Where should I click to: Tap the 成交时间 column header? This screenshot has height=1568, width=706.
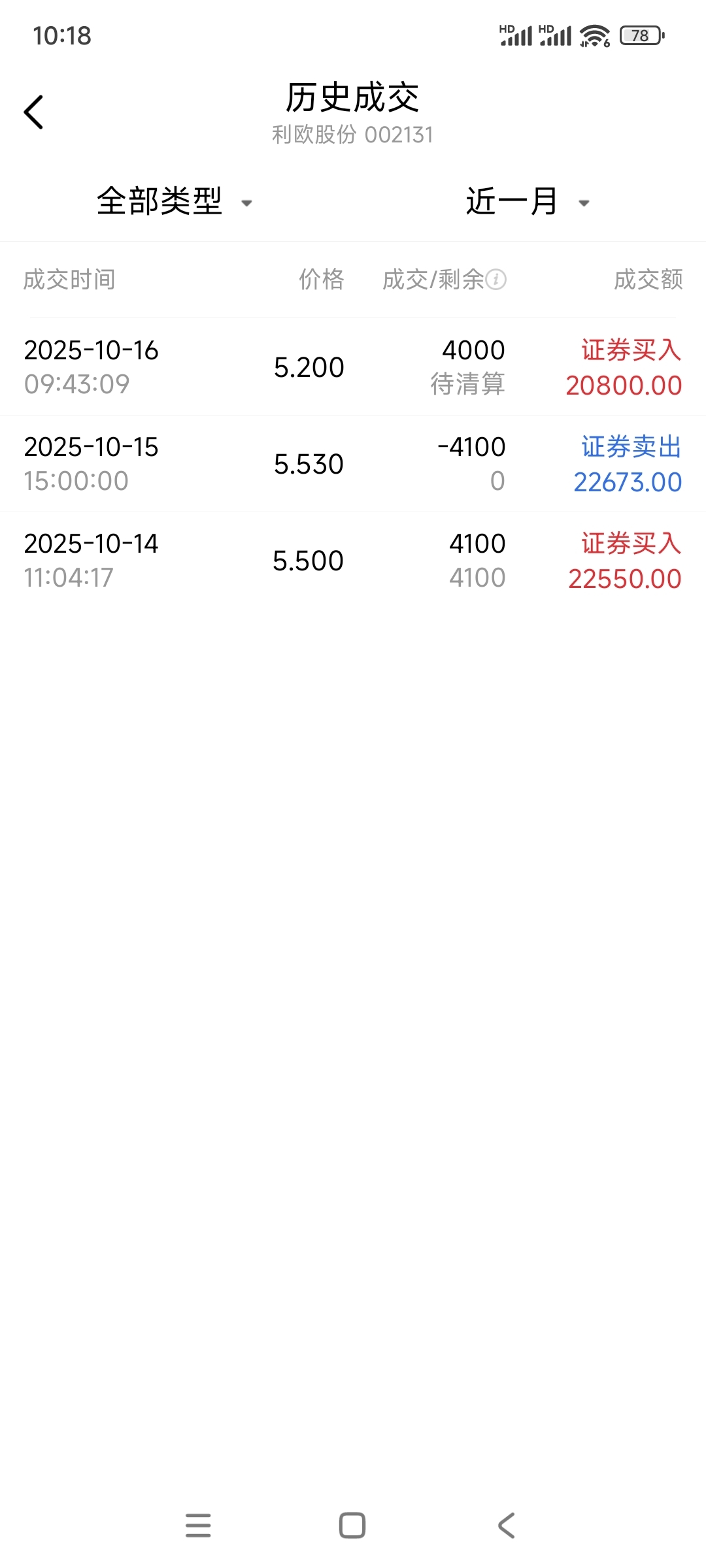pos(69,280)
